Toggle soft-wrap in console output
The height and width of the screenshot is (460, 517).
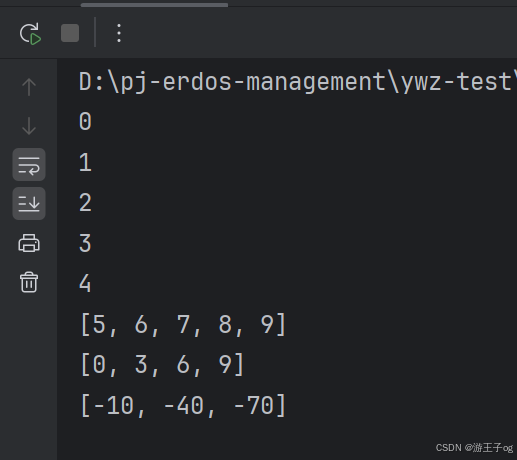coord(29,165)
